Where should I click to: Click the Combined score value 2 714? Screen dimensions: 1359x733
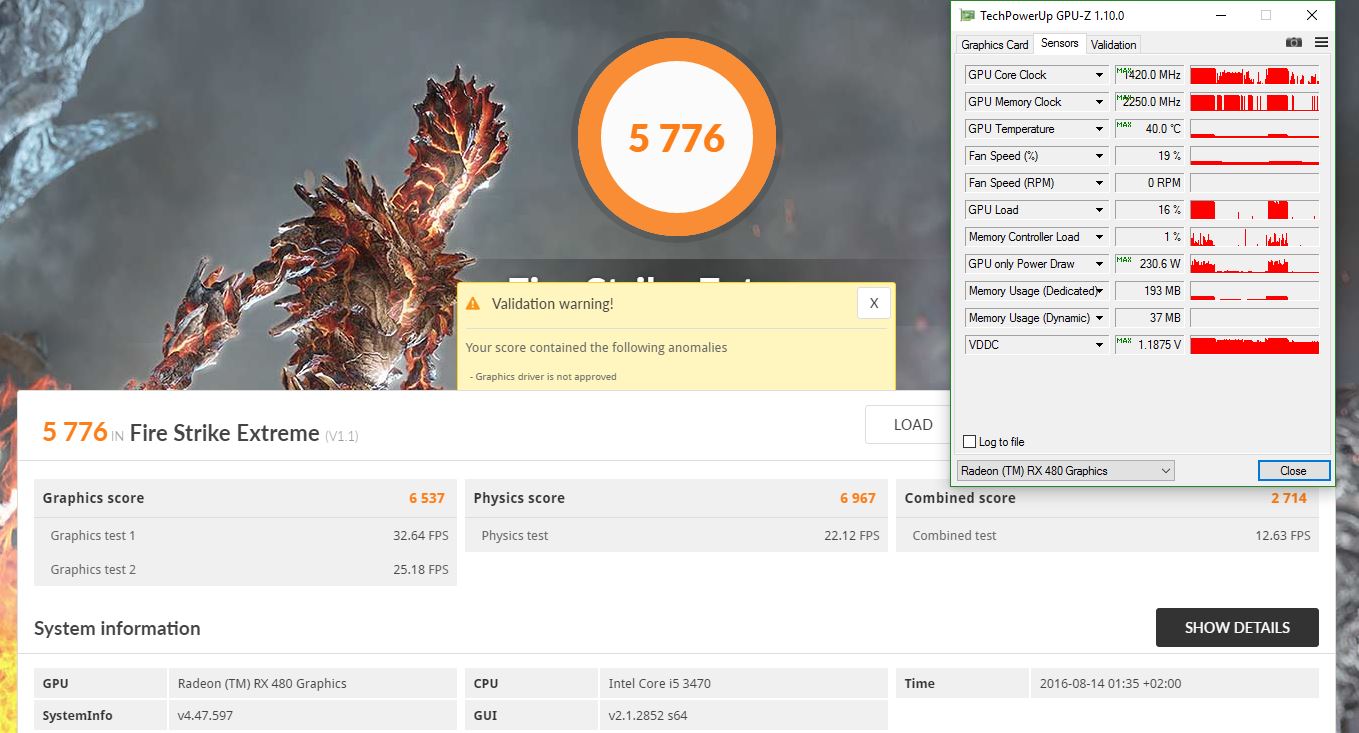point(1289,498)
